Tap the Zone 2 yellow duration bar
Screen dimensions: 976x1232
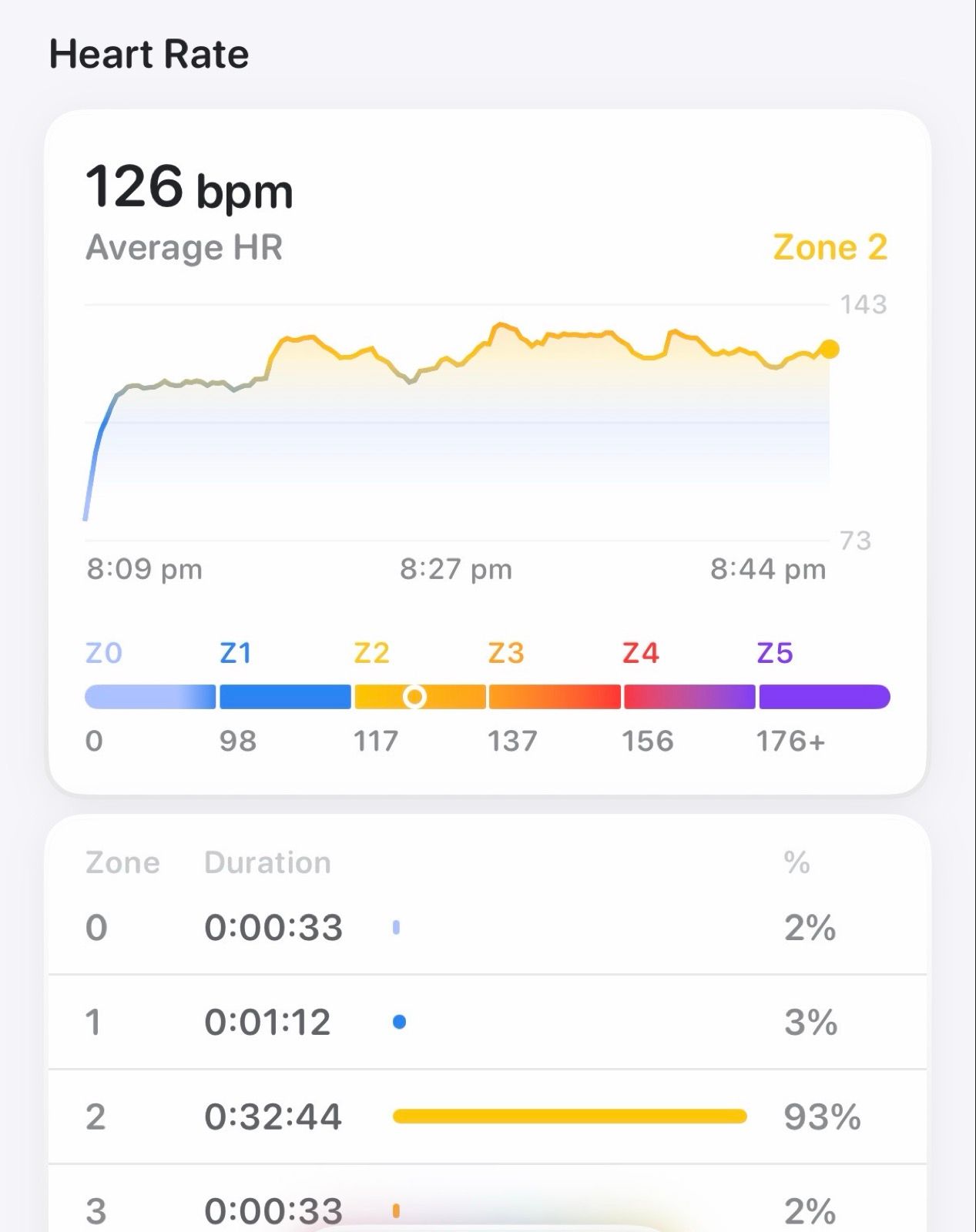pos(569,1116)
